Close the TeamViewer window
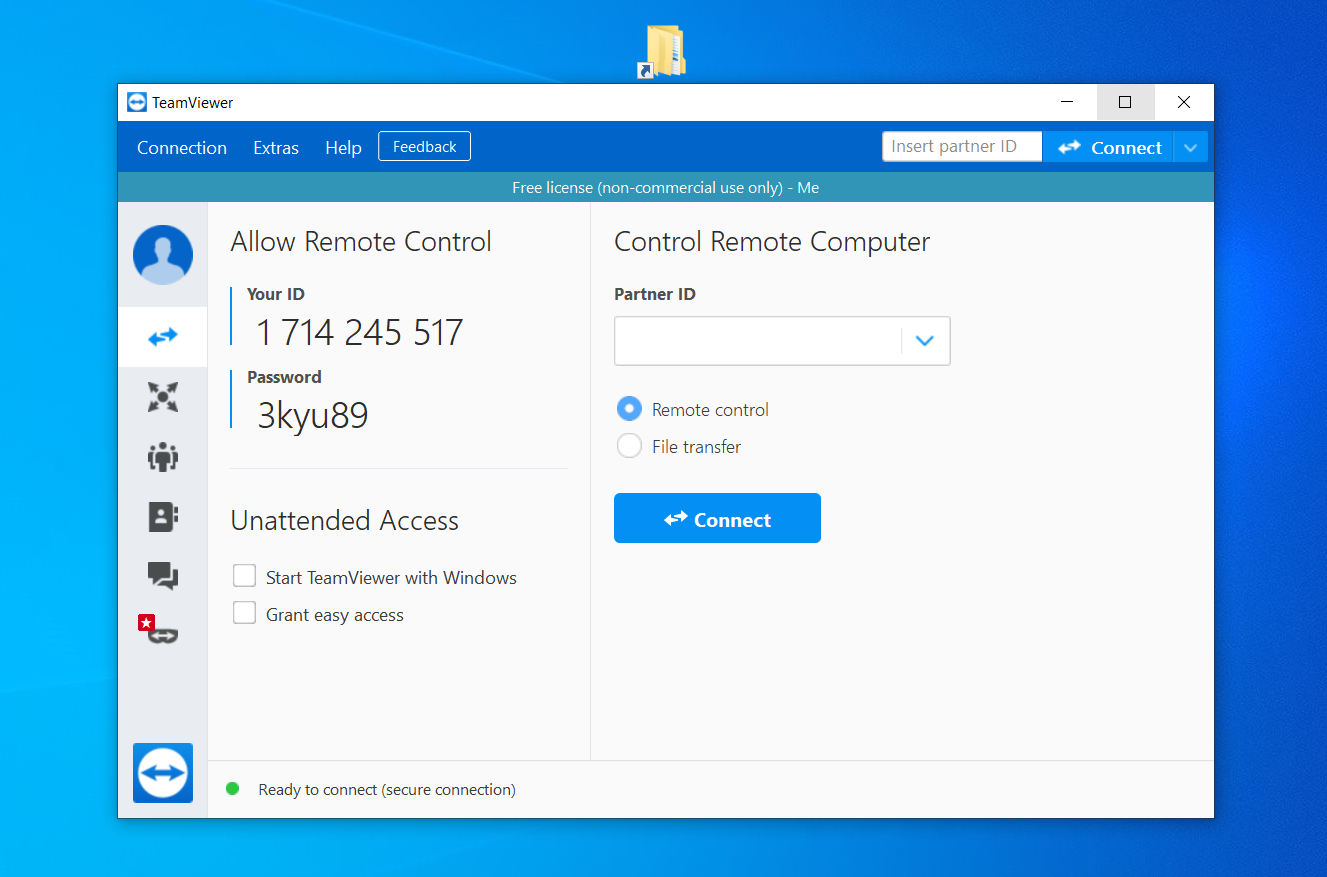1327x877 pixels. [x=1184, y=102]
